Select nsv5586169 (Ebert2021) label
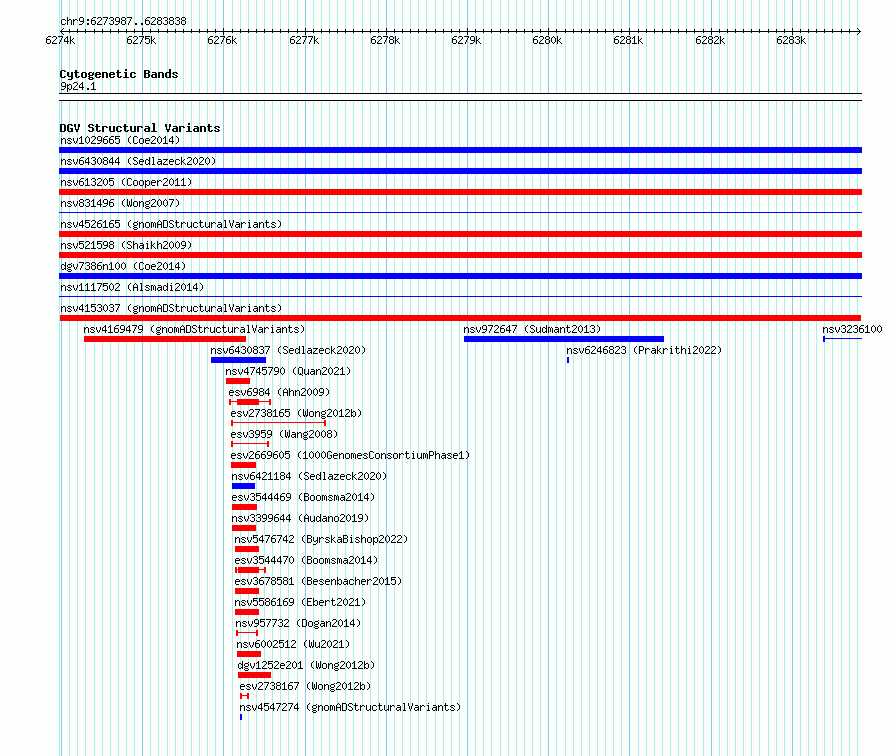The width and height of the screenshot is (890, 756). point(300,602)
